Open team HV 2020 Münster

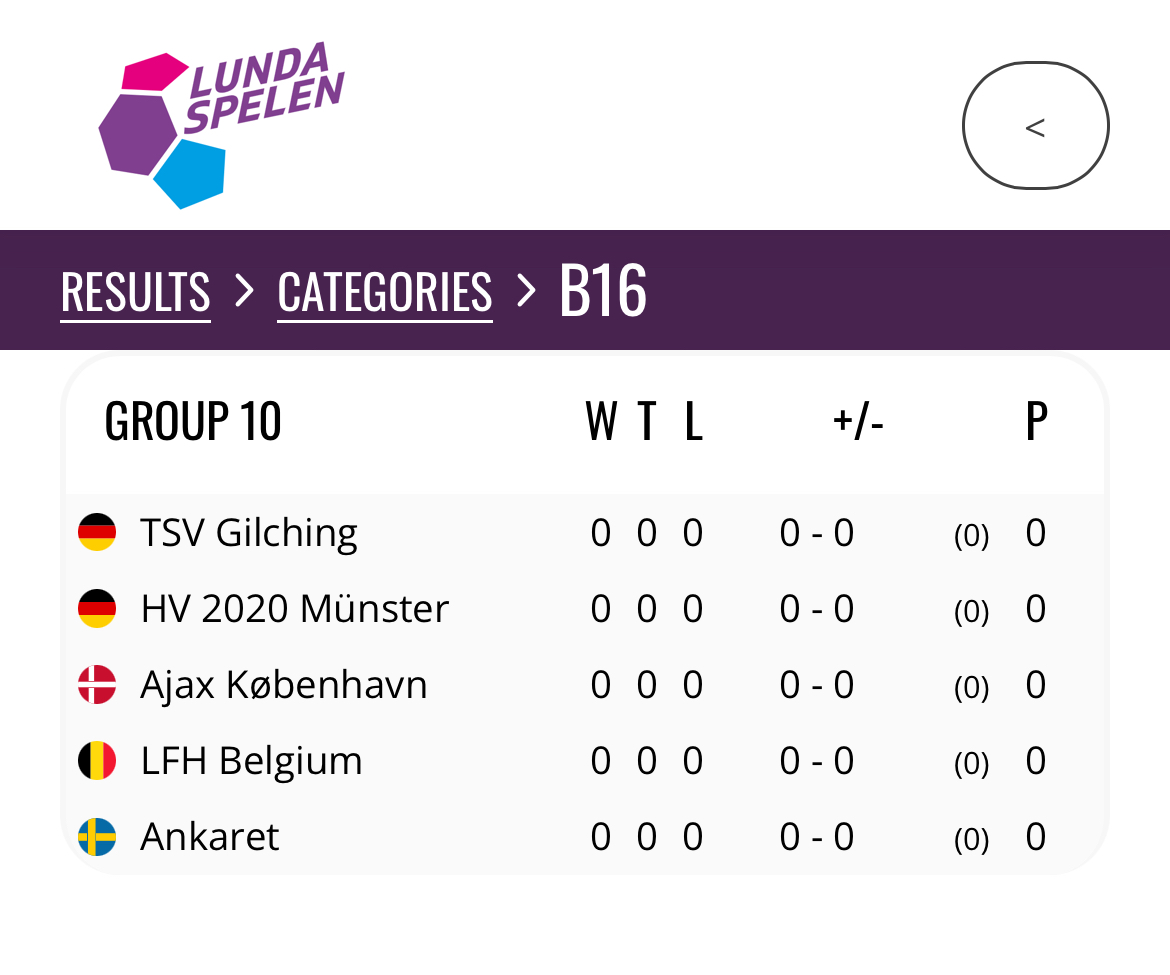click(295, 609)
